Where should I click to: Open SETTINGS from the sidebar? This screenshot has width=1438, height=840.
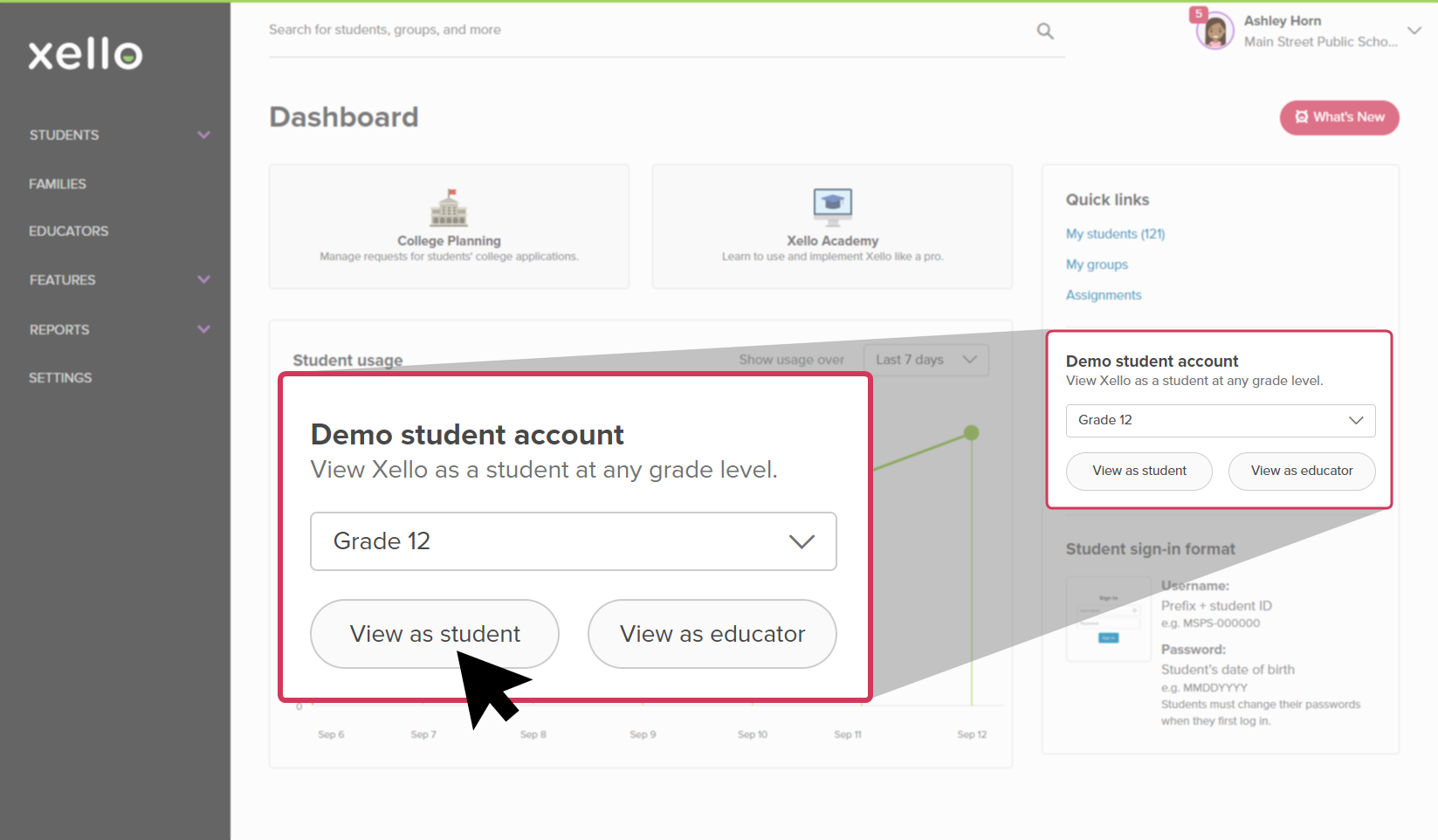tap(59, 377)
